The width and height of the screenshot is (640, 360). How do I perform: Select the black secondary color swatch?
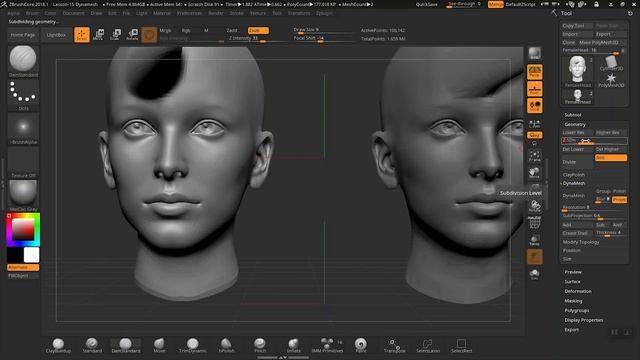tap(15, 255)
